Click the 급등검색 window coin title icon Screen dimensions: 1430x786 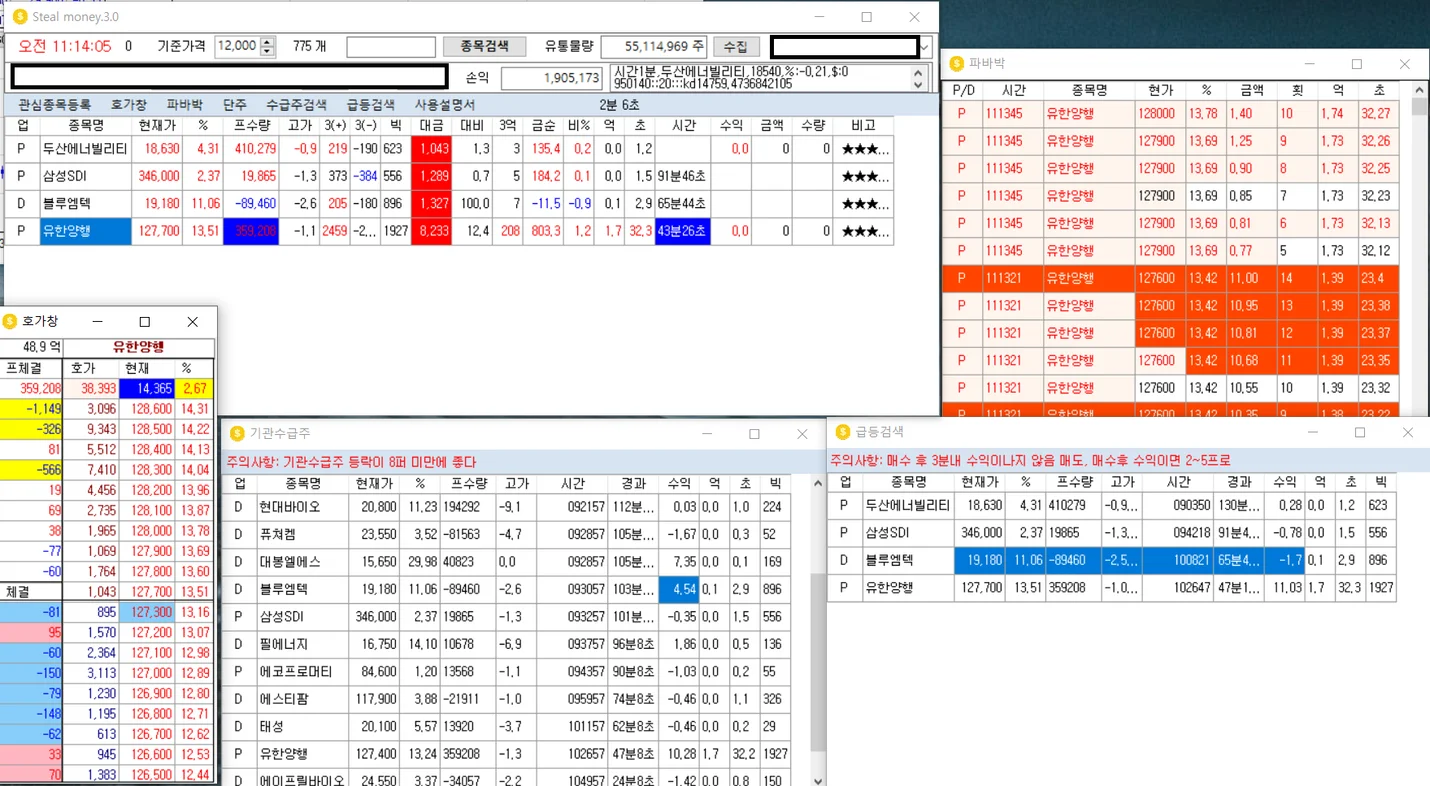point(842,432)
